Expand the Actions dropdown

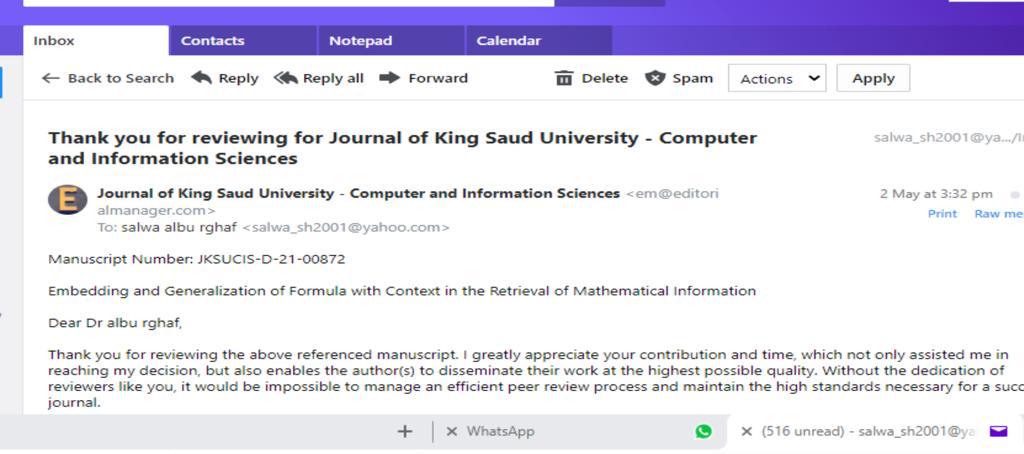(778, 78)
